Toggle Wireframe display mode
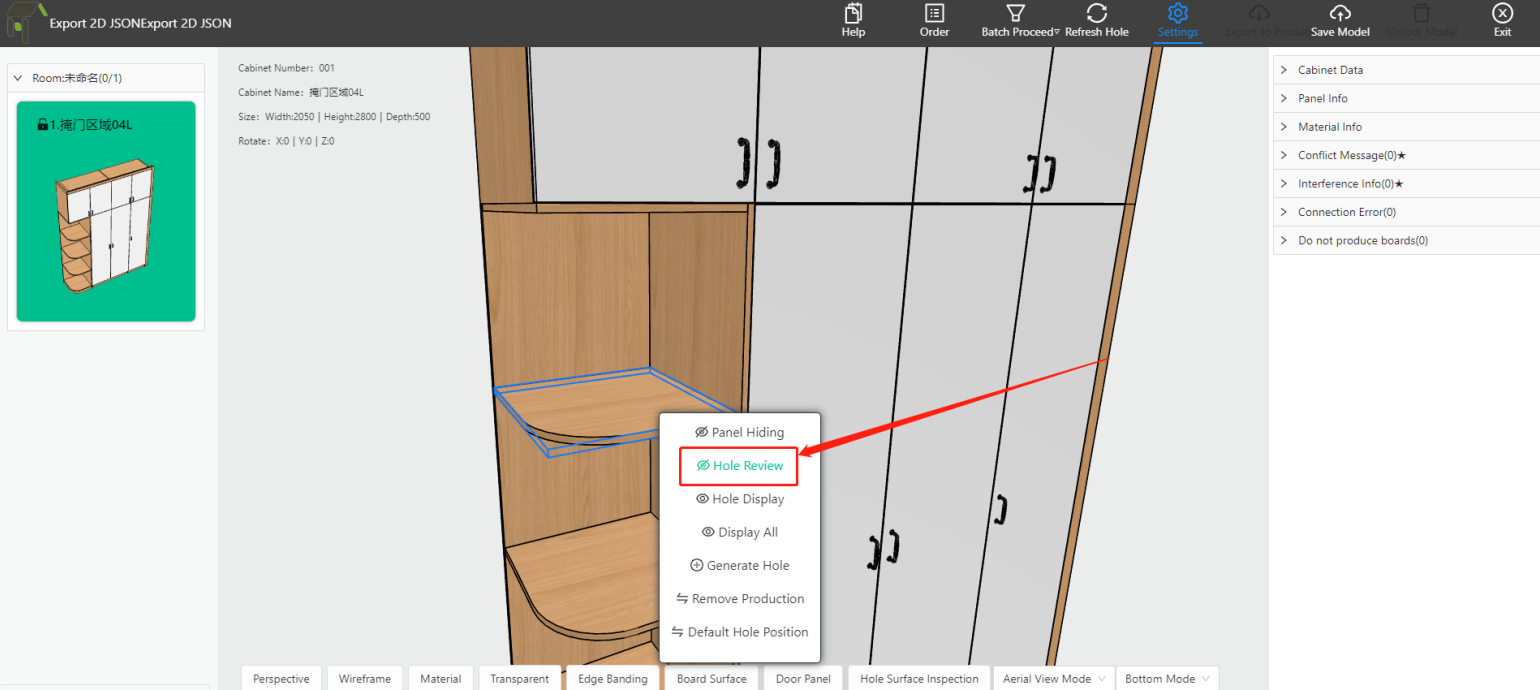This screenshot has width=1540, height=690. pos(365,678)
